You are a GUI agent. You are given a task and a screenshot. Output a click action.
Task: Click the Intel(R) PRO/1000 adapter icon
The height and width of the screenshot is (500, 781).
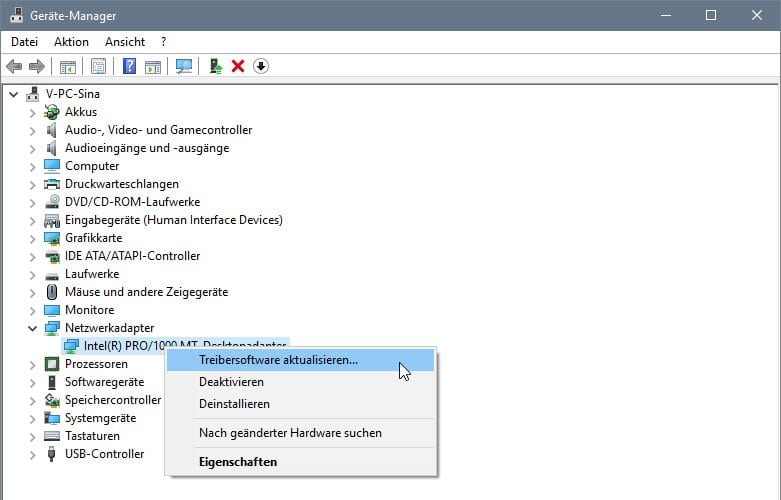pos(71,346)
